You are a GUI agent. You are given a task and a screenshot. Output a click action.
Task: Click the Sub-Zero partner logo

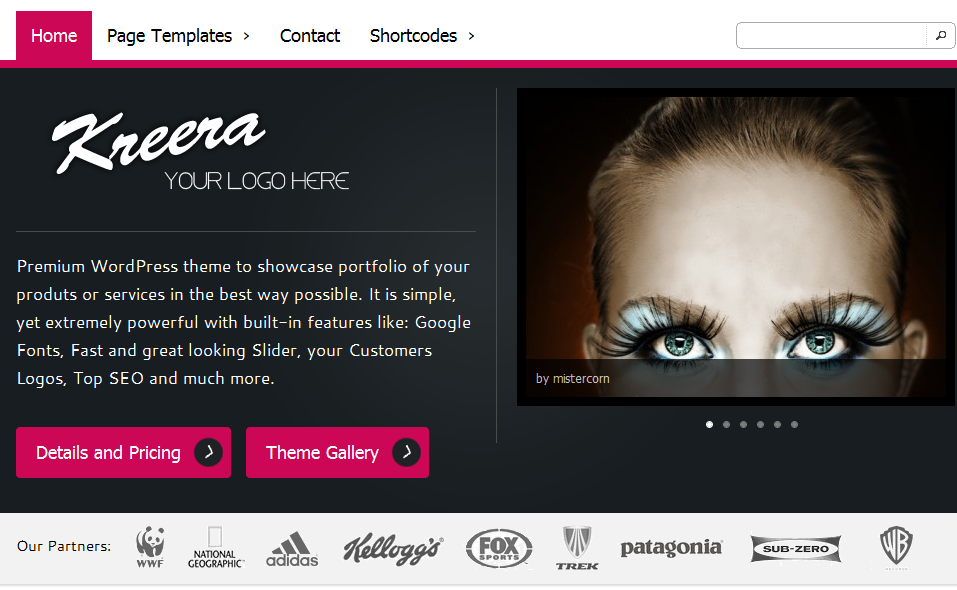coord(796,549)
